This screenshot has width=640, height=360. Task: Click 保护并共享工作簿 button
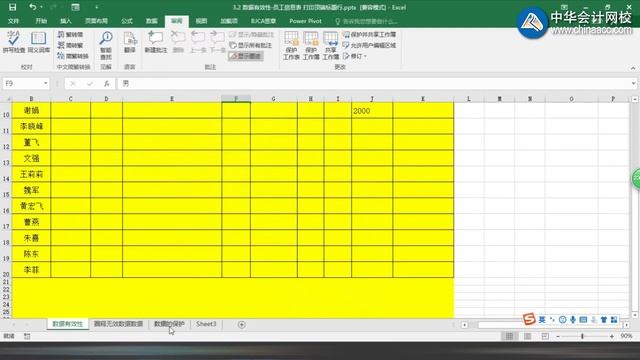click(369, 35)
